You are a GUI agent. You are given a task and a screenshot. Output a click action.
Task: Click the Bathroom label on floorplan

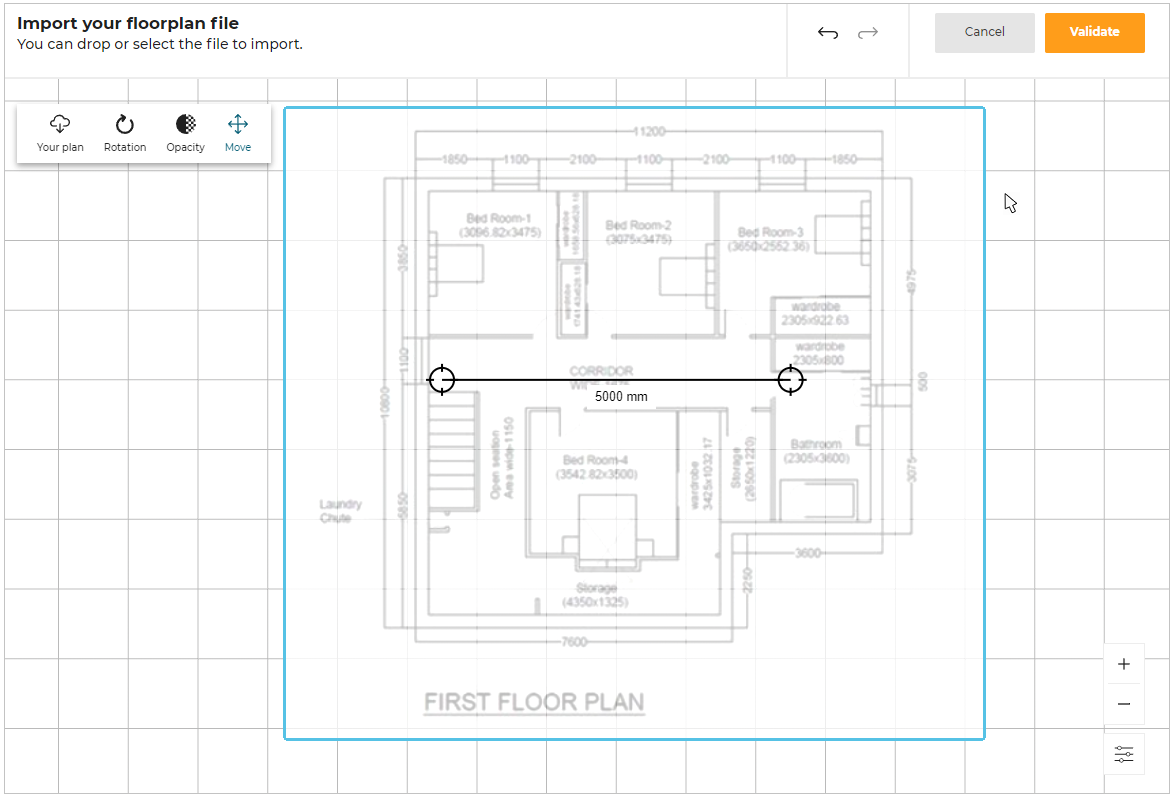click(x=816, y=444)
